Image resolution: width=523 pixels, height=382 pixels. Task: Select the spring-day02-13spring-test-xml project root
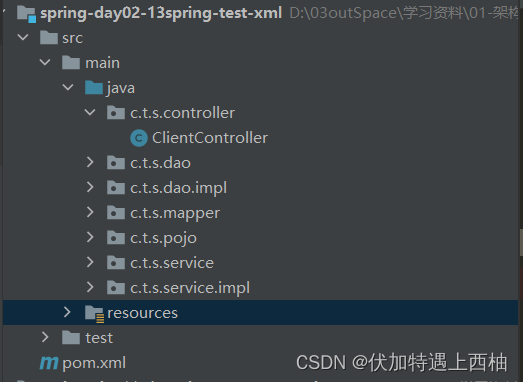(161, 13)
